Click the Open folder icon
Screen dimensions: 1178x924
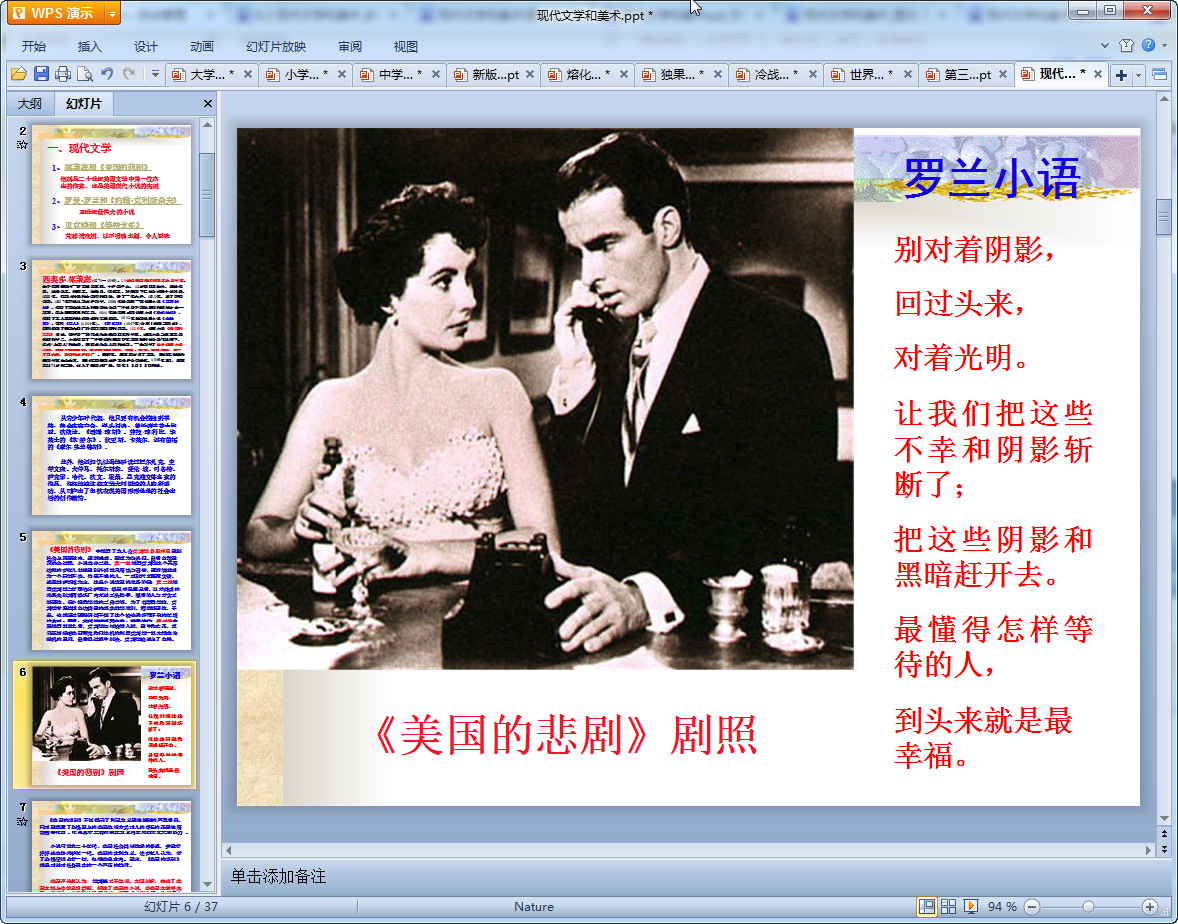coord(18,74)
